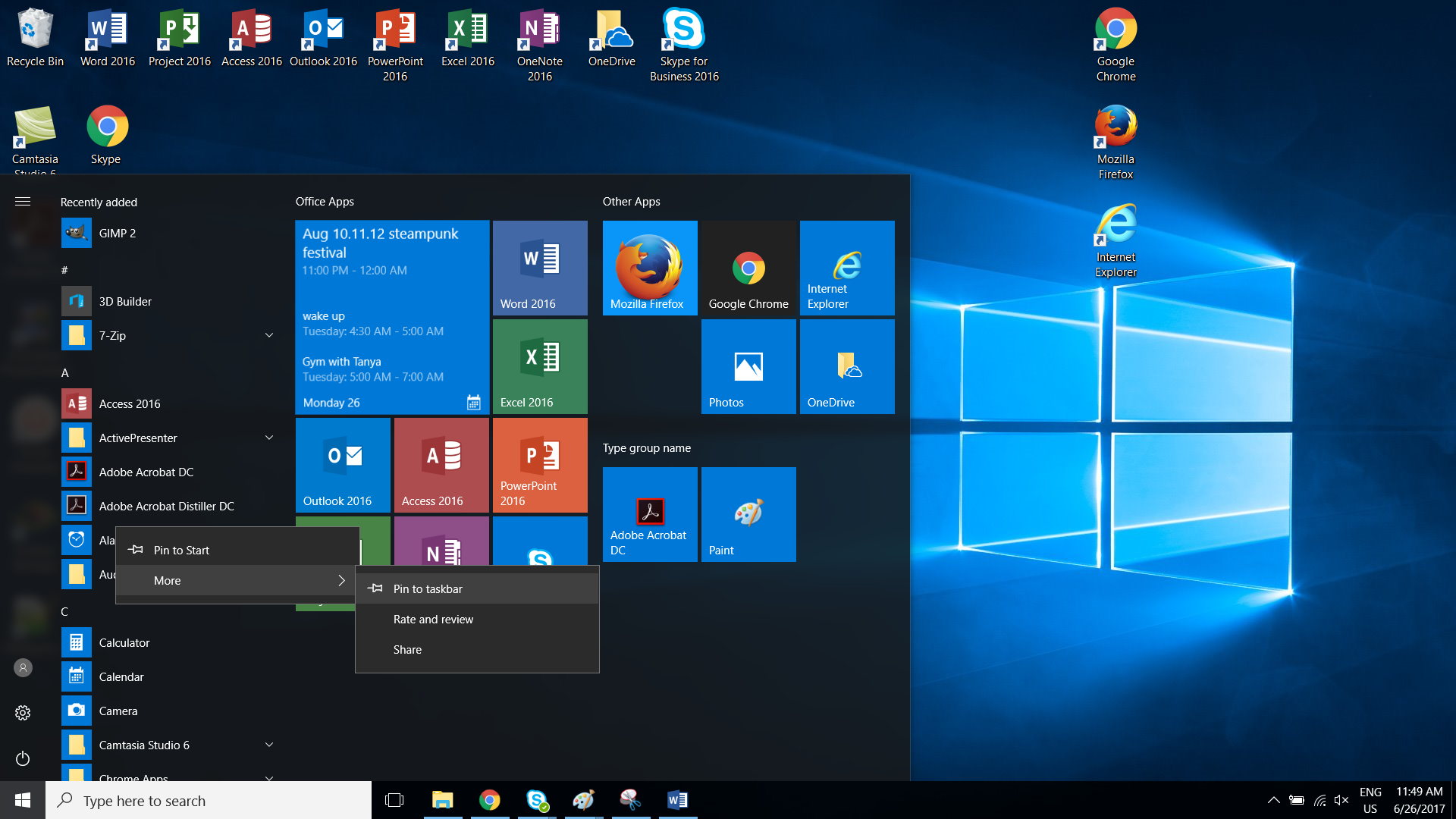Open File Explorer from taskbar
The image size is (1456, 819).
tap(442, 800)
